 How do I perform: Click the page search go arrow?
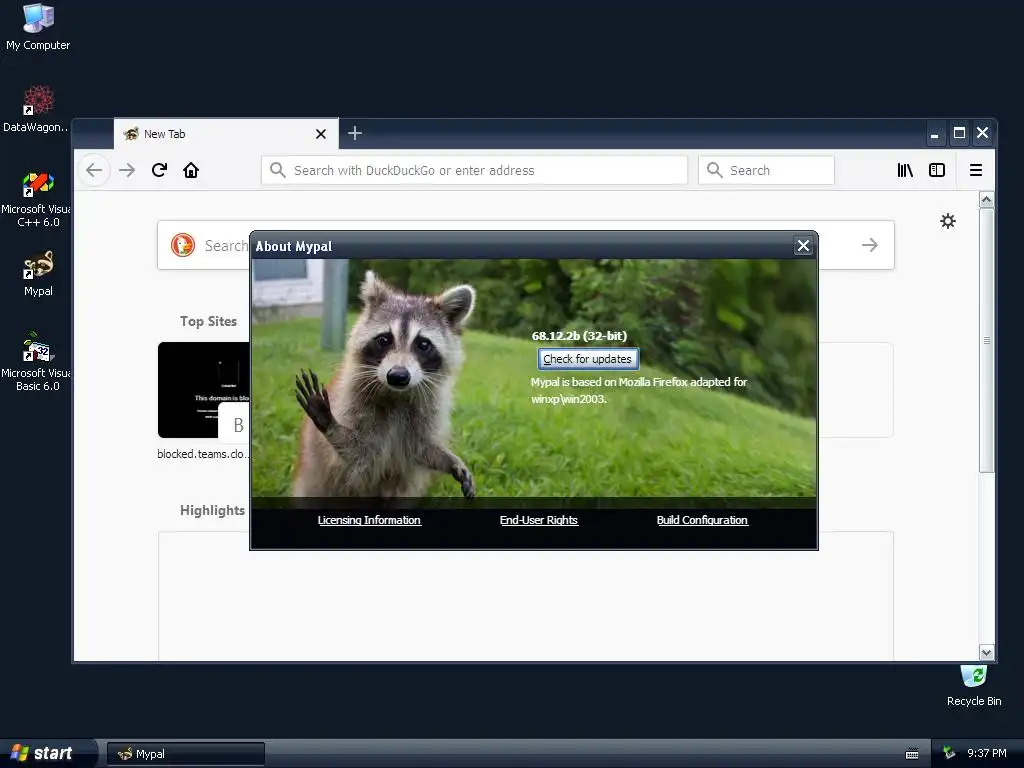(x=869, y=245)
